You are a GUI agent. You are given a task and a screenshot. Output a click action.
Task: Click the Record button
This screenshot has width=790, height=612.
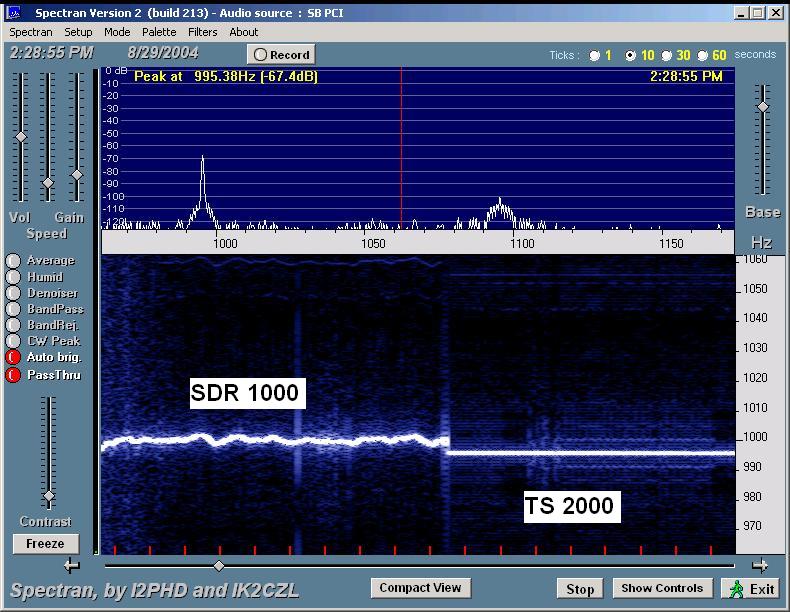click(281, 54)
